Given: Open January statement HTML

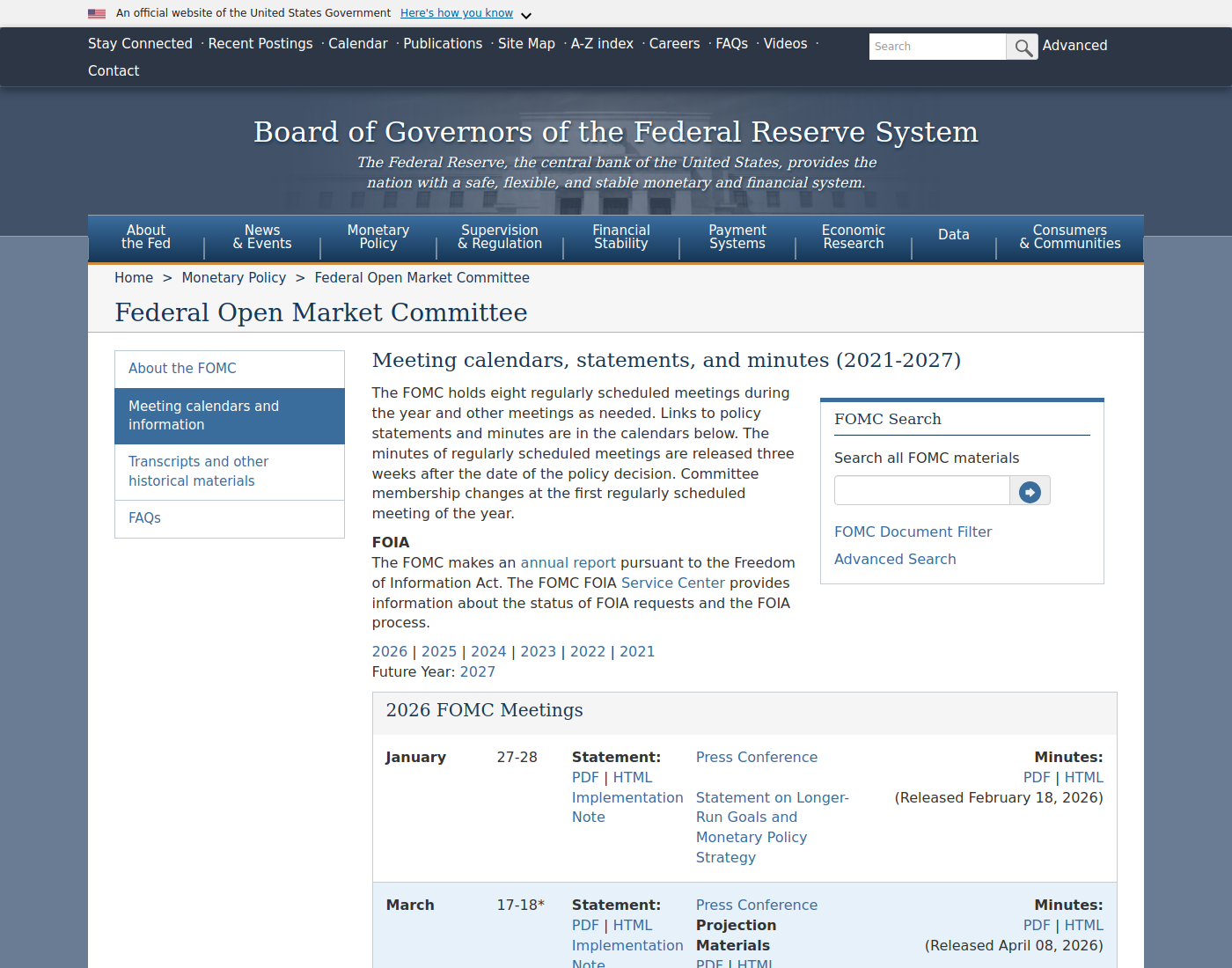Looking at the screenshot, I should tap(633, 778).
